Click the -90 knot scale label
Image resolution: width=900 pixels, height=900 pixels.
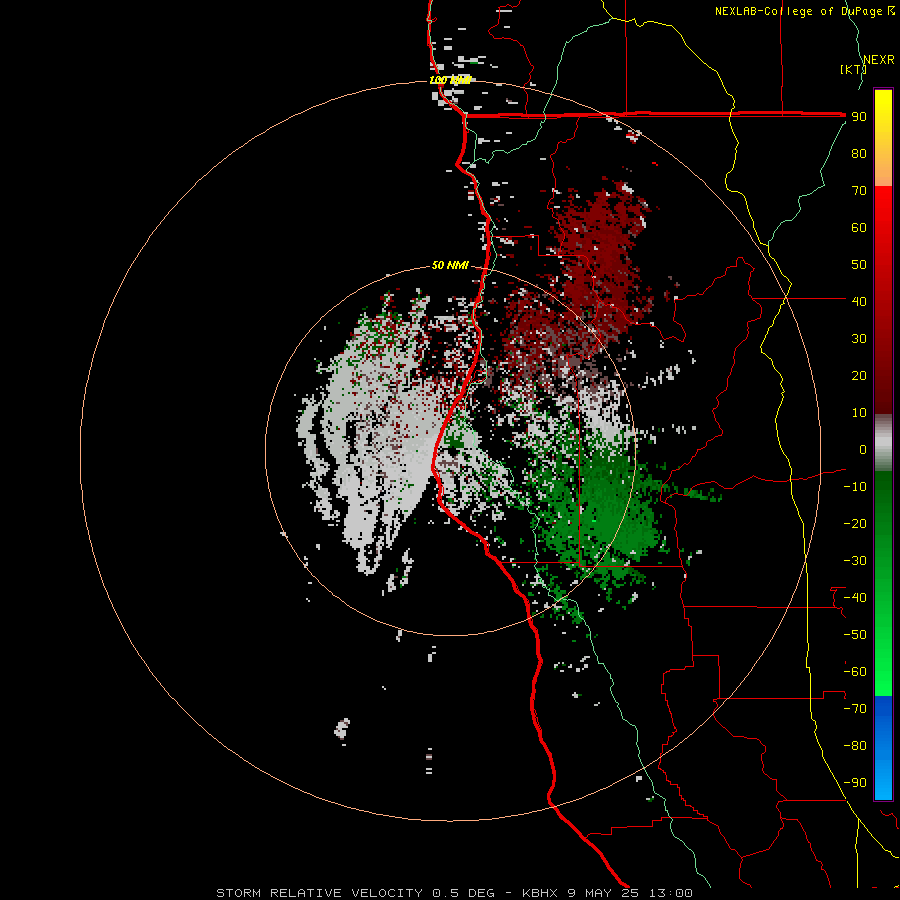[855, 783]
